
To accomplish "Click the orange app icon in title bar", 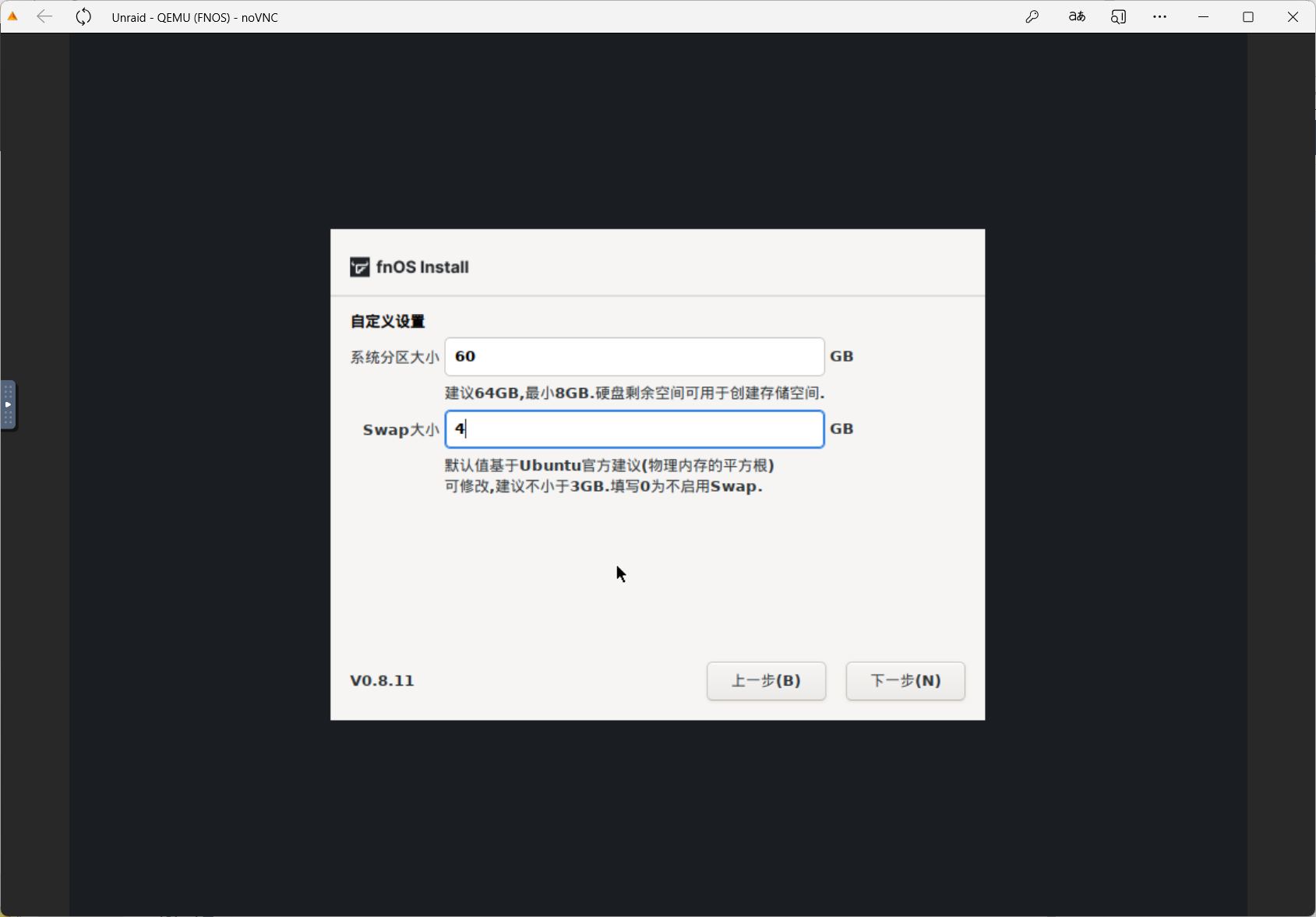I will coord(12,16).
